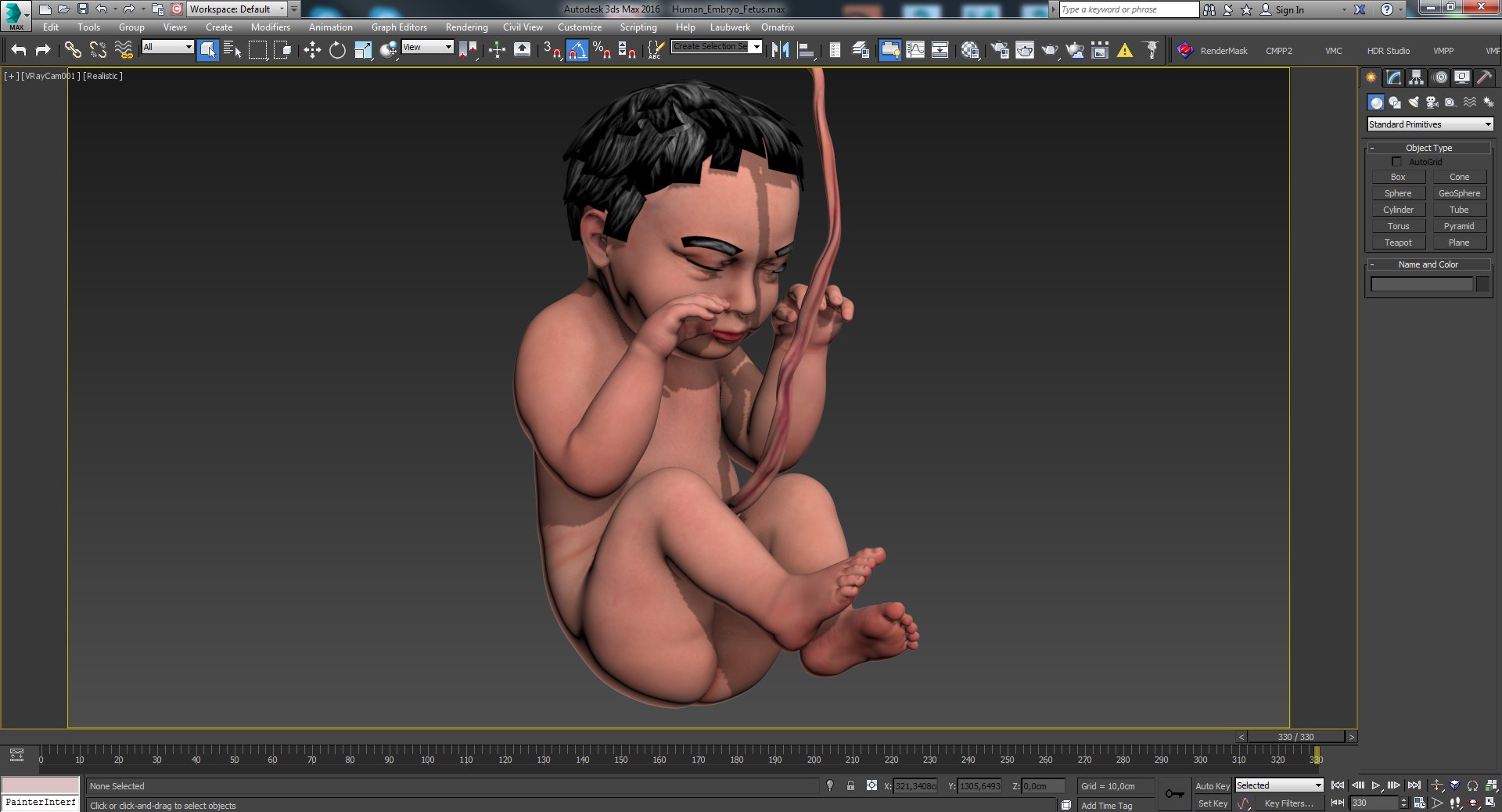Open the [+] viewport menu label
The image size is (1502, 812).
(11, 76)
